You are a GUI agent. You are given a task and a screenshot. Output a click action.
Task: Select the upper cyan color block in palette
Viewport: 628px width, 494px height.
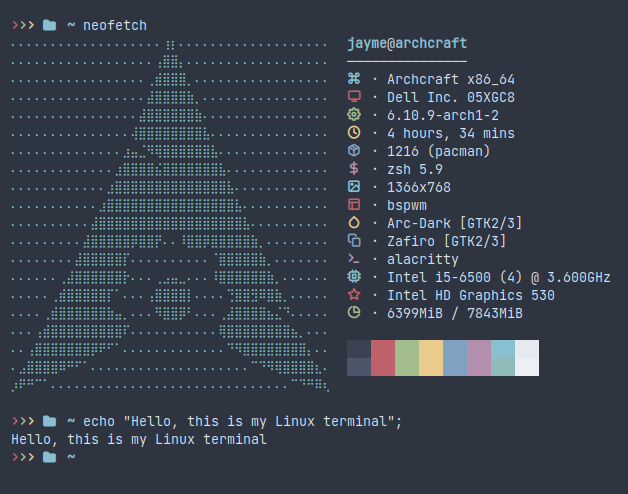pyautogui.click(x=503, y=349)
